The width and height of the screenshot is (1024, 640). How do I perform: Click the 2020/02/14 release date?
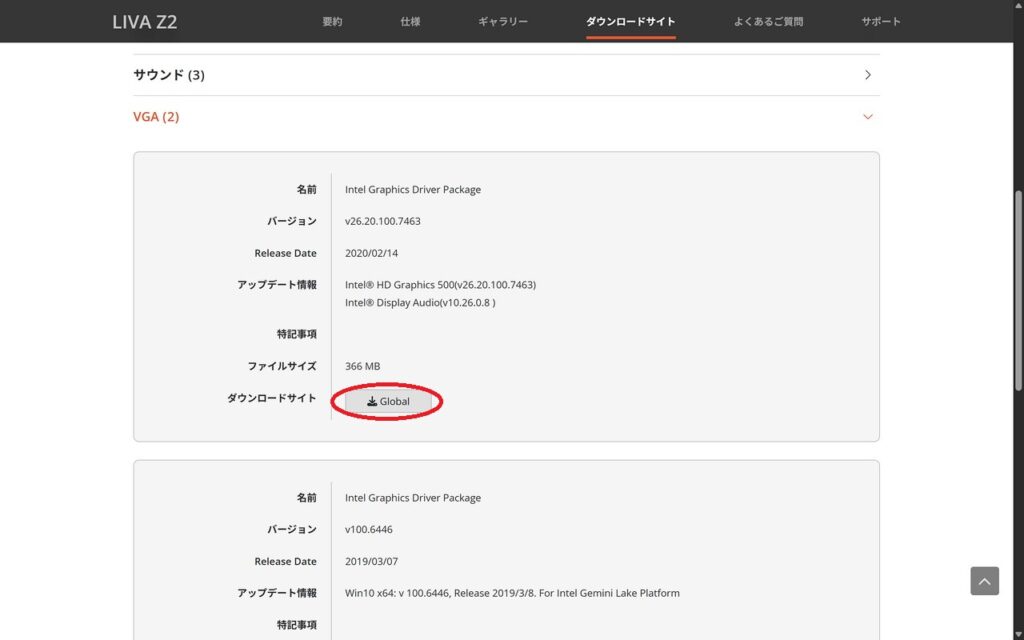coord(371,253)
